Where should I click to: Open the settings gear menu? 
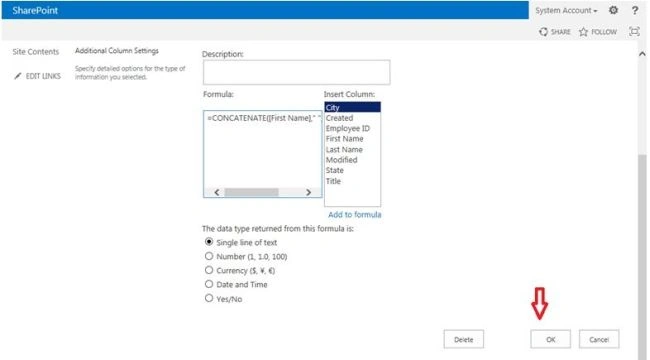pos(613,10)
